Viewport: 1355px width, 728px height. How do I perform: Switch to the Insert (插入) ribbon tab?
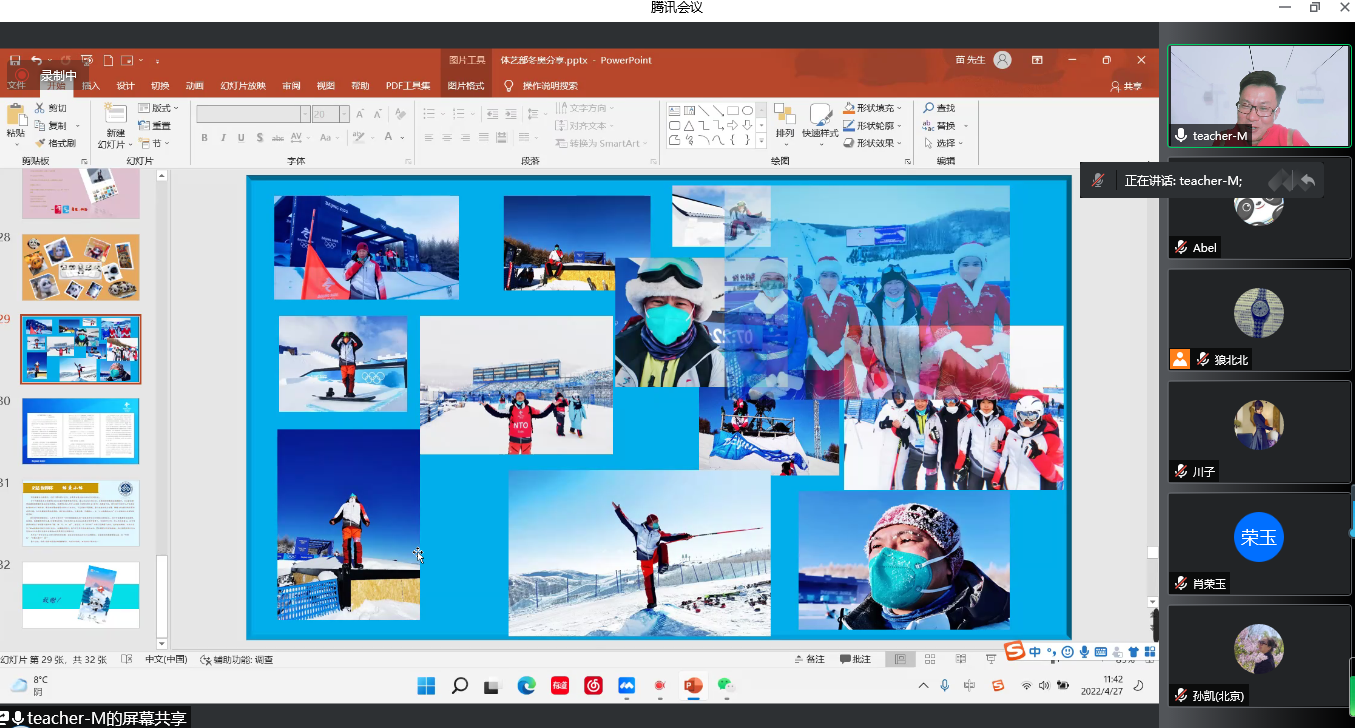[x=91, y=86]
